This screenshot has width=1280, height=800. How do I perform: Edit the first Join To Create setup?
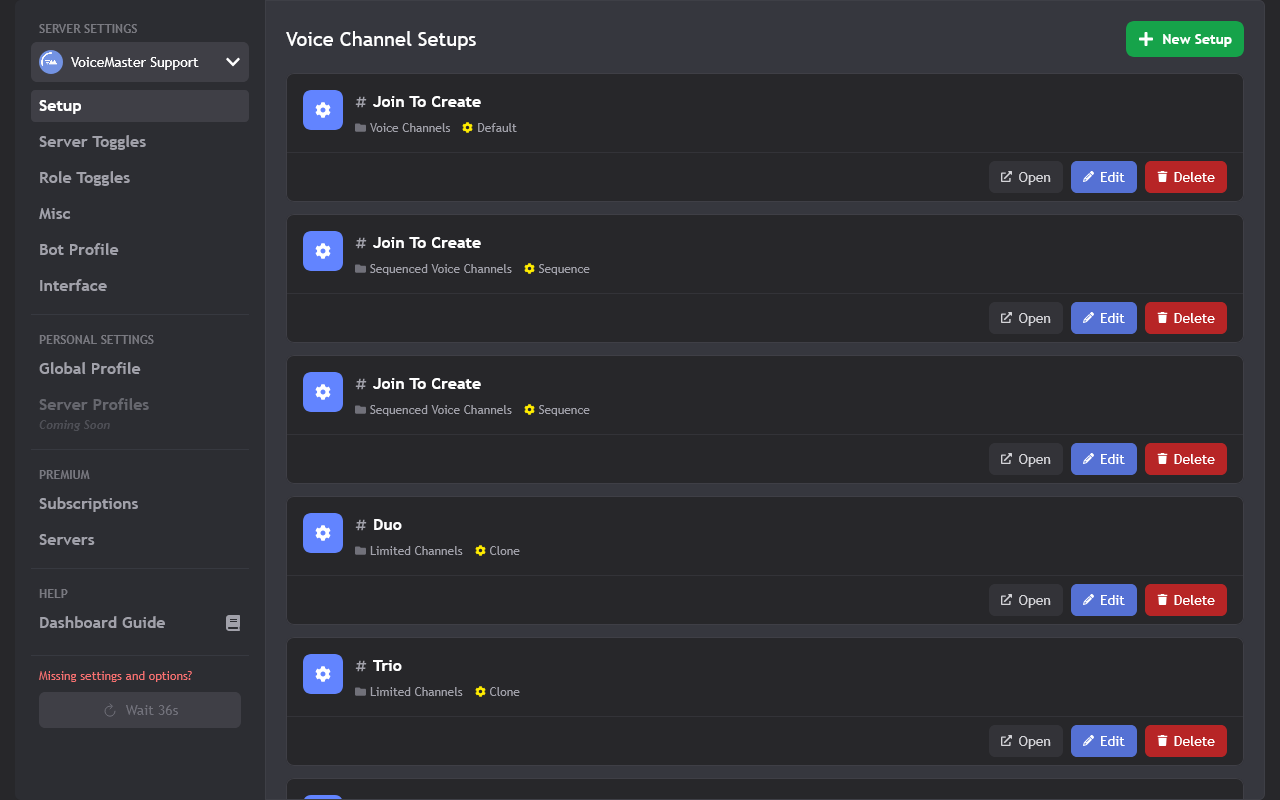[1103, 177]
